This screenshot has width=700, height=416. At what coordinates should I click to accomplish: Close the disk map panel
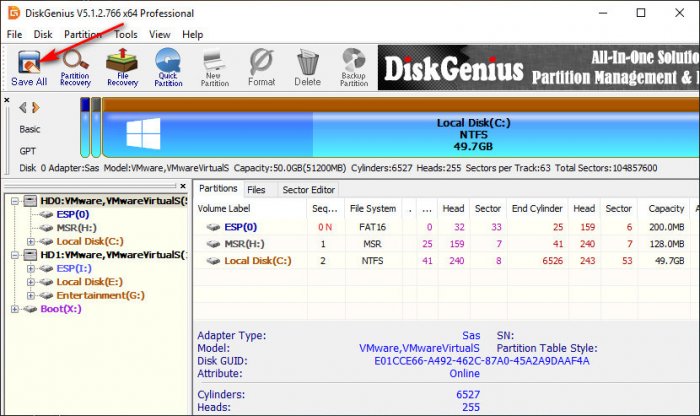pyautogui.click(x=7, y=100)
